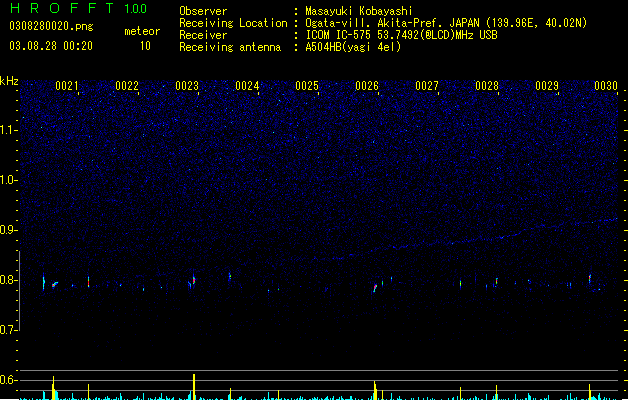The width and height of the screenshot is (629, 400).
Task: Click the meteor count value 10
Action: [x=145, y=46]
